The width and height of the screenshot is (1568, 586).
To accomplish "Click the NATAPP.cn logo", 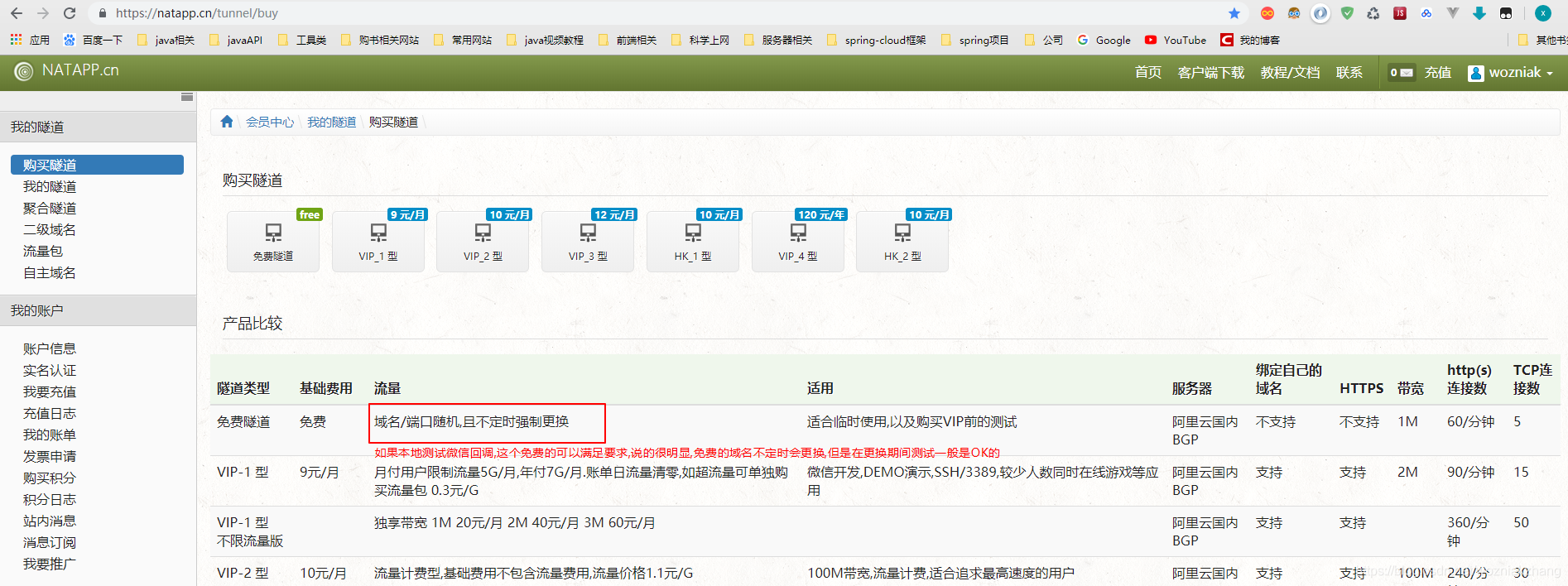I will point(67,71).
